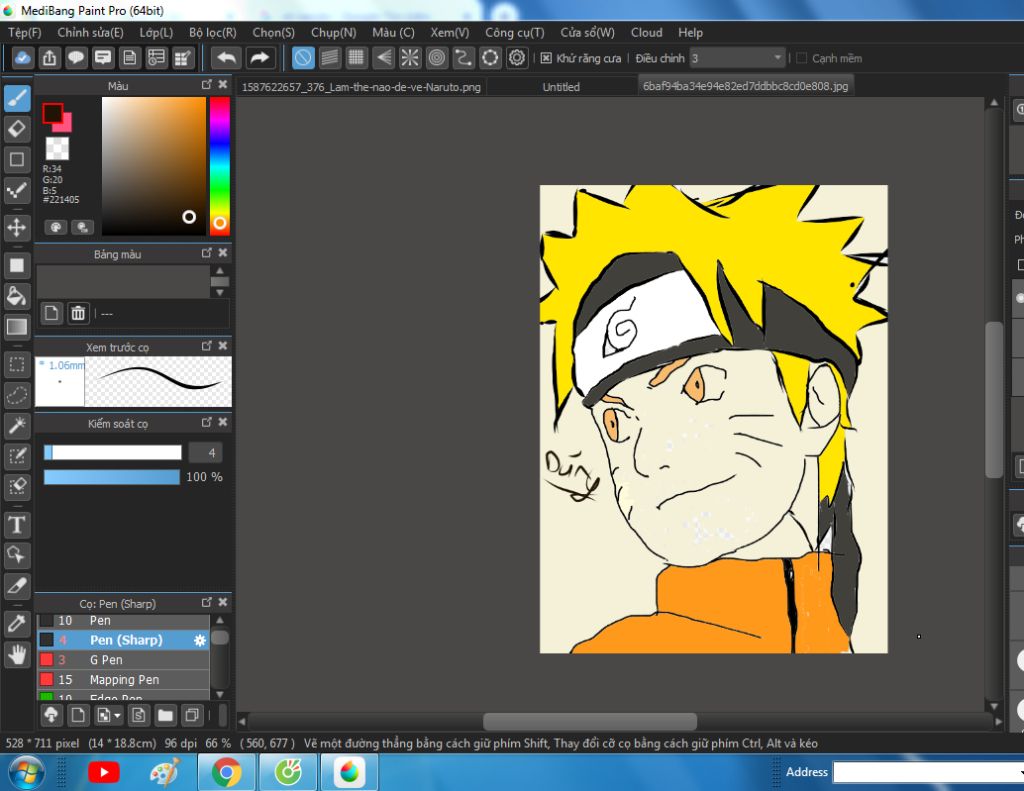The image size is (1024, 791).
Task: Click the brush folder icon
Action: [165, 715]
